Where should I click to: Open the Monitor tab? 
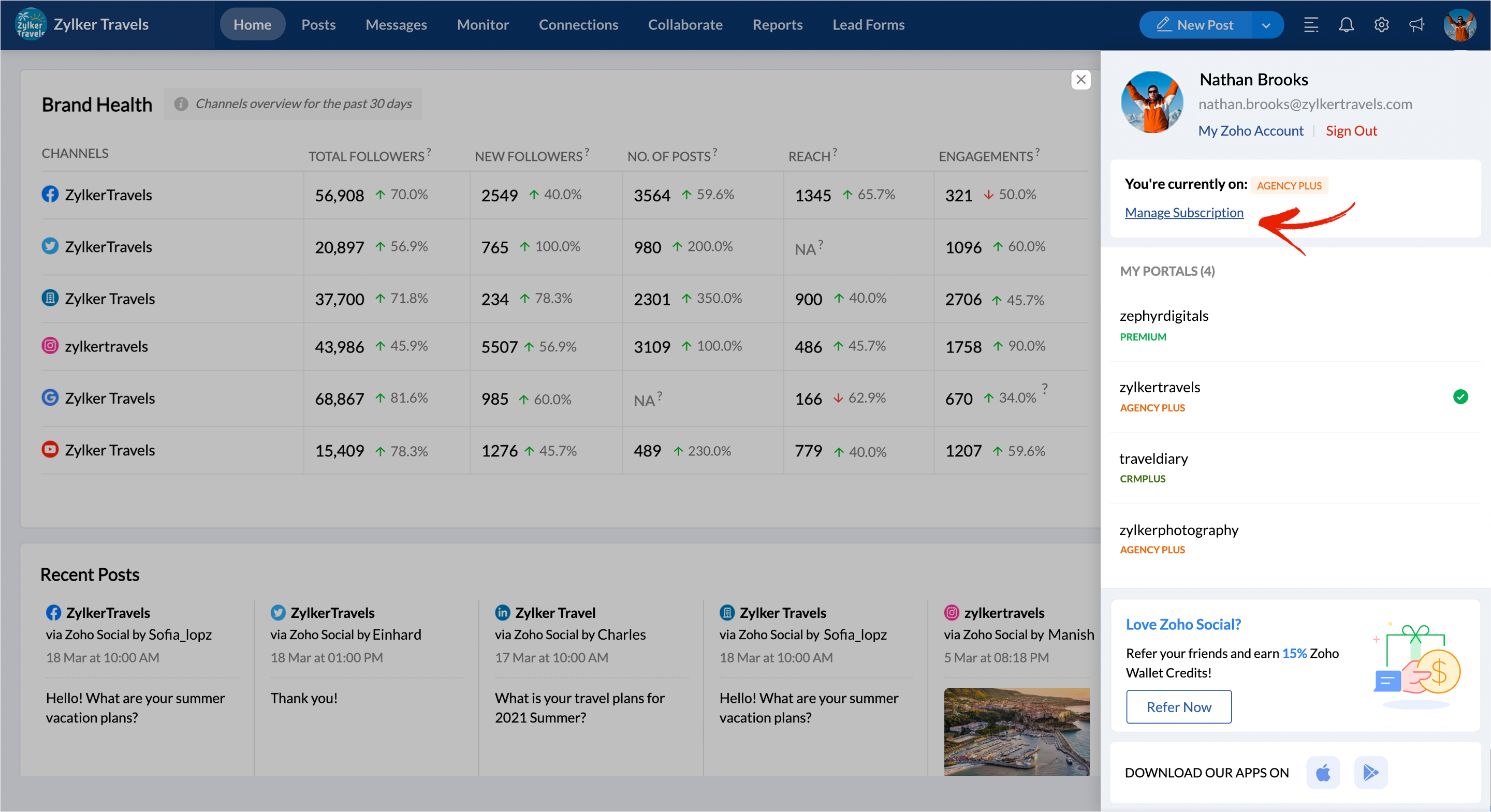[483, 24]
